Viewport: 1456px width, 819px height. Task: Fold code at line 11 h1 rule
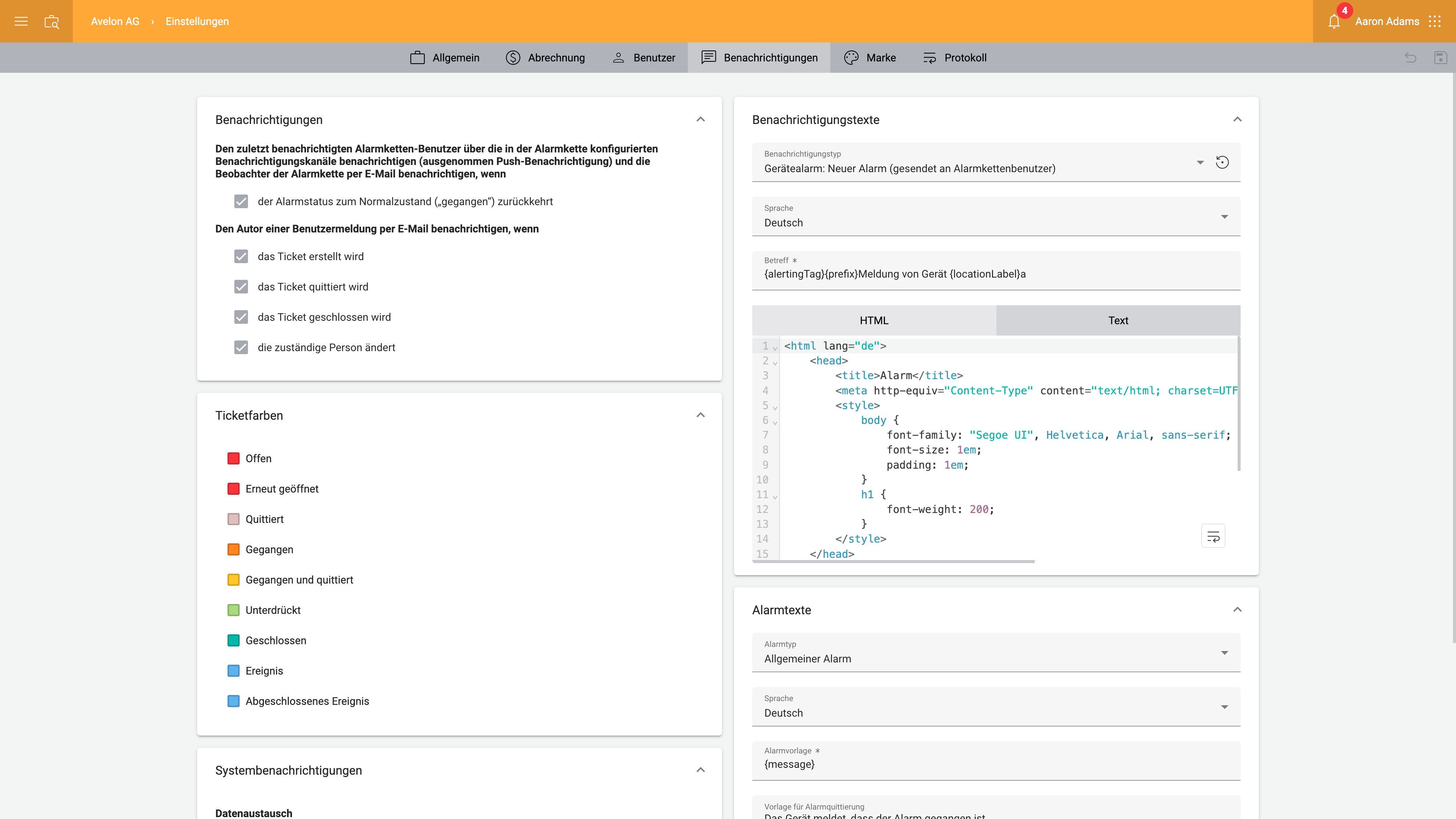pos(775,496)
